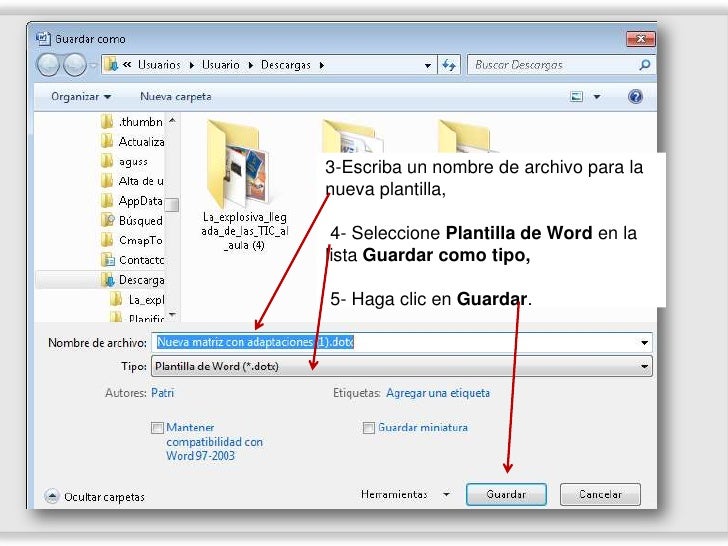
Task: Select Usuario in the address path
Action: (x=221, y=65)
